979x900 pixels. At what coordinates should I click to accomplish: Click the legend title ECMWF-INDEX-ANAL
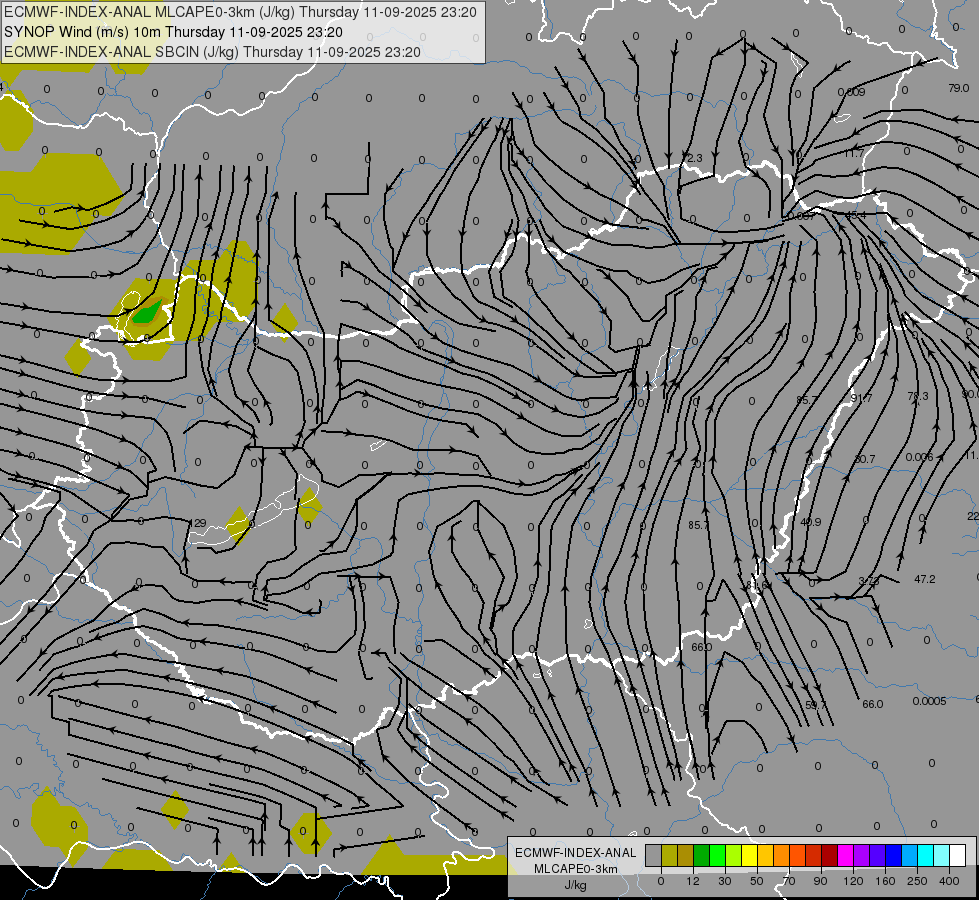point(576,853)
